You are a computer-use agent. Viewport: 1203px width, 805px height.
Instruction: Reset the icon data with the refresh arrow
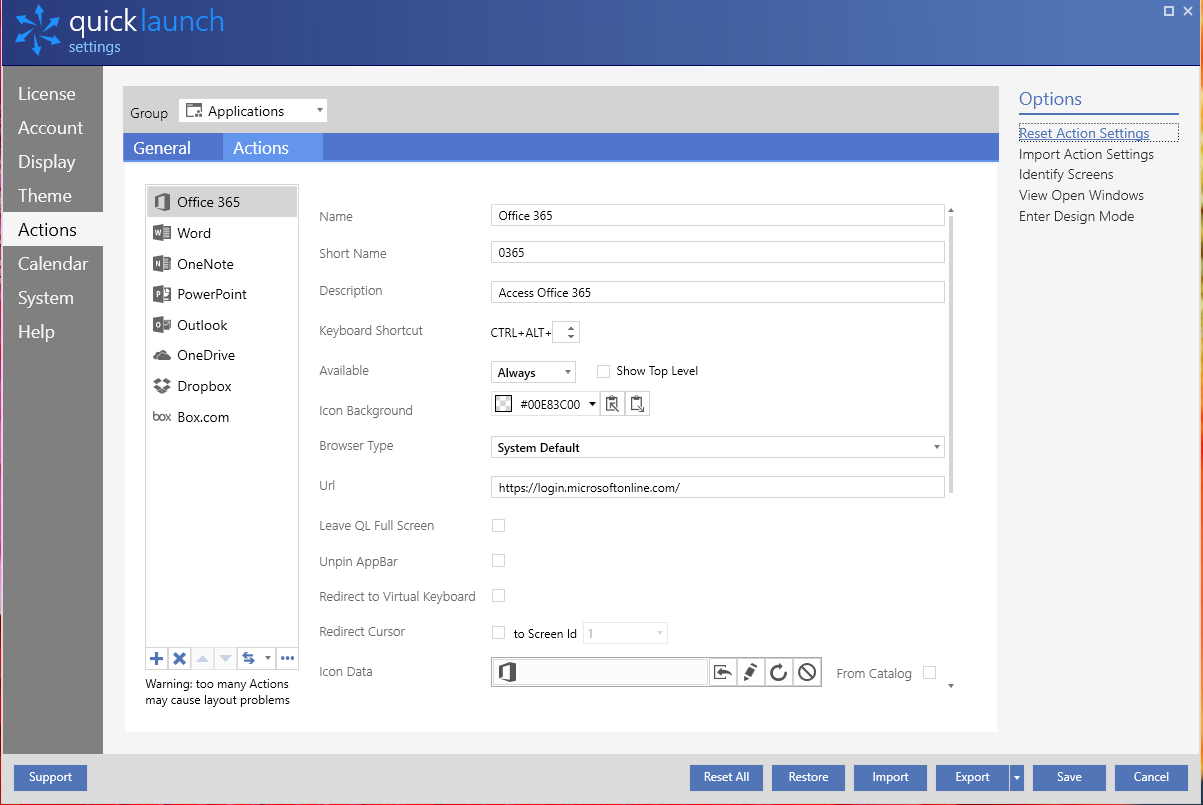point(778,672)
